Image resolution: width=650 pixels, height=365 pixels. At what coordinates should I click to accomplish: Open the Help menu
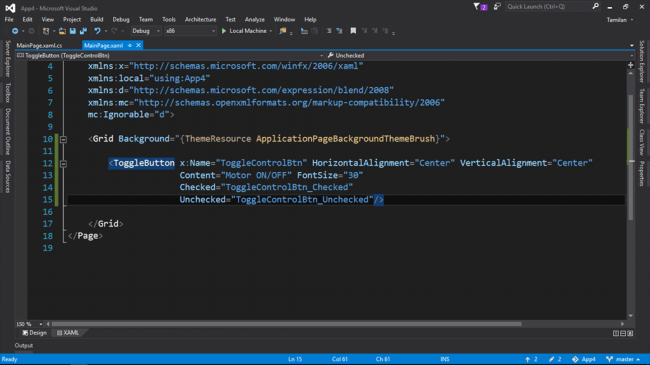click(x=310, y=19)
